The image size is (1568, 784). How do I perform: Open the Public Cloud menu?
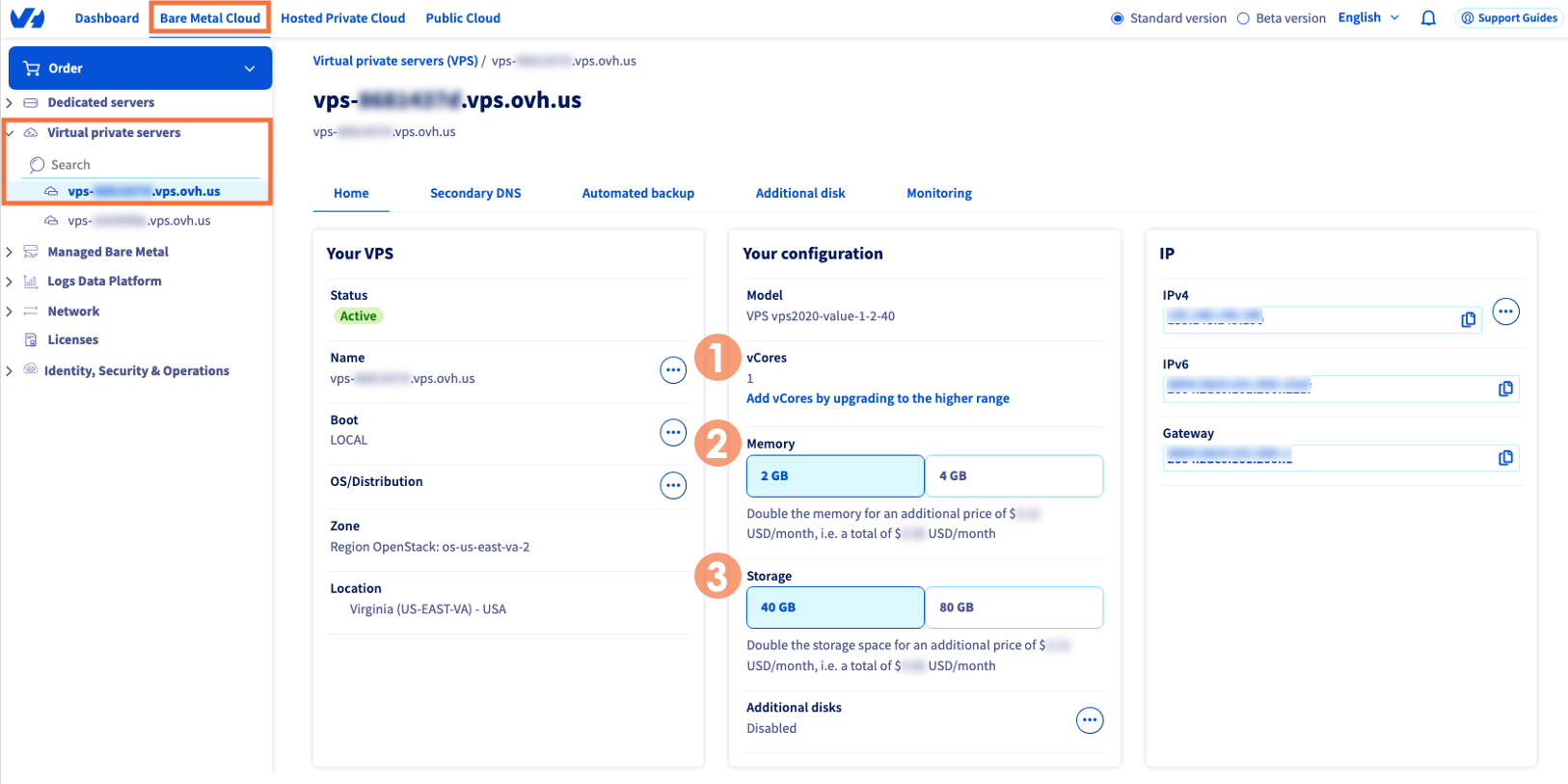click(x=463, y=18)
